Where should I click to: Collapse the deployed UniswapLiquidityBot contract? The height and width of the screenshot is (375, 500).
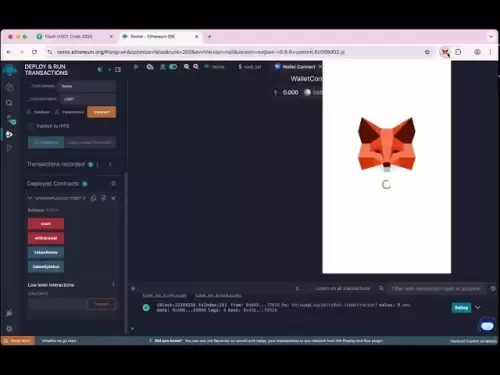pos(30,198)
